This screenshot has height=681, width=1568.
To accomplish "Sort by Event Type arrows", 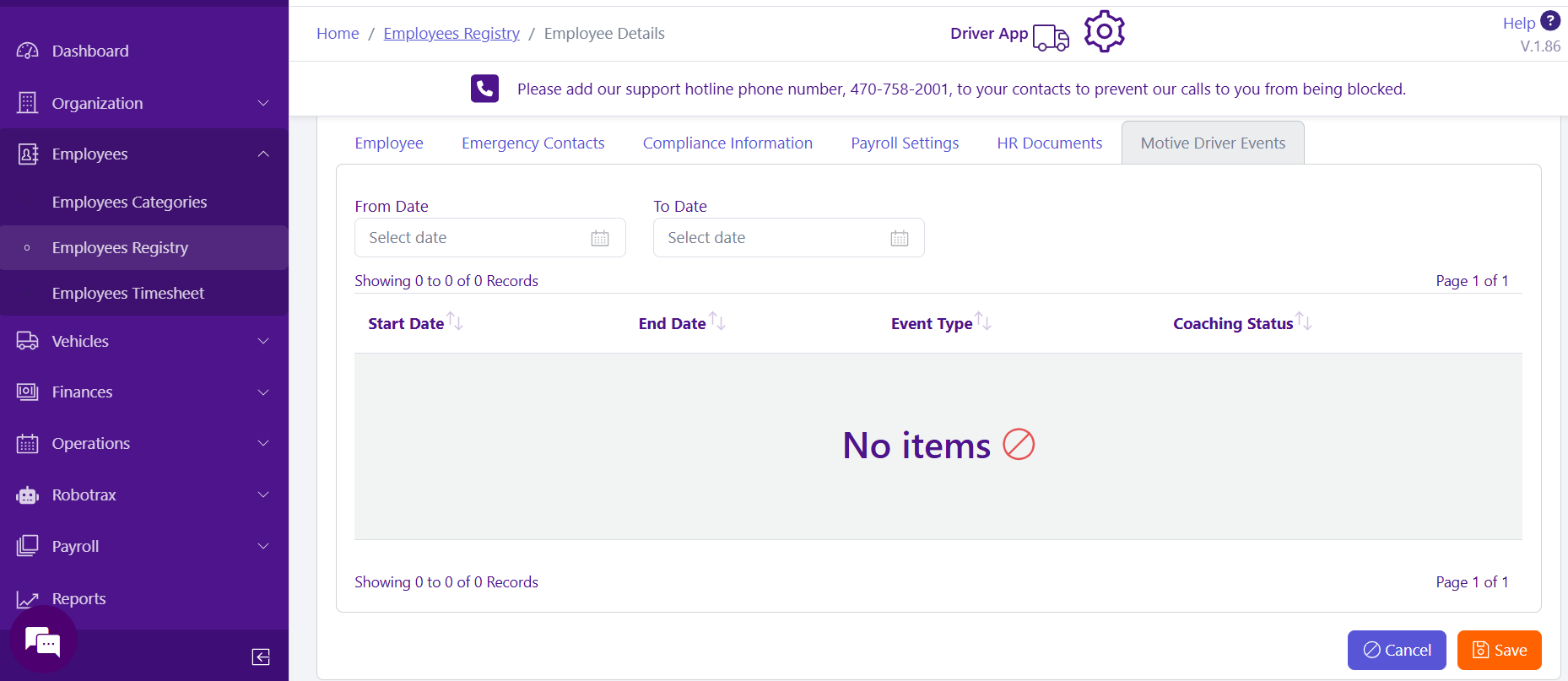I will pos(983,322).
